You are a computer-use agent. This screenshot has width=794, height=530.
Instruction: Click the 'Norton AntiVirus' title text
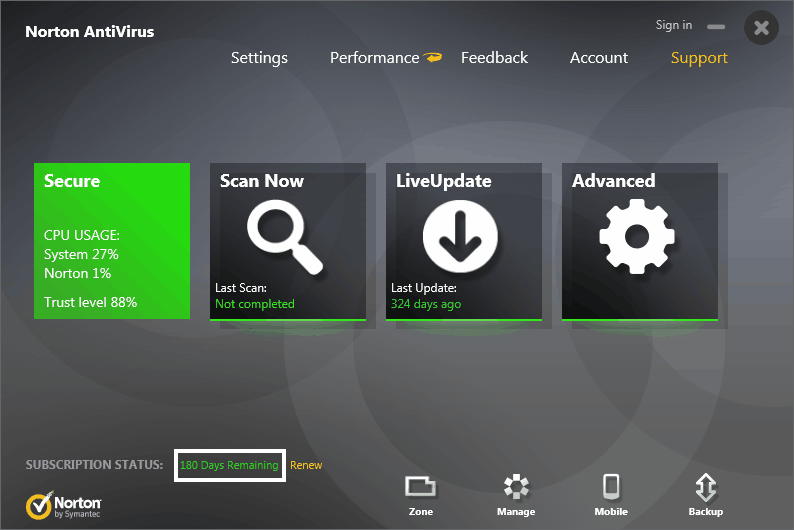(90, 32)
